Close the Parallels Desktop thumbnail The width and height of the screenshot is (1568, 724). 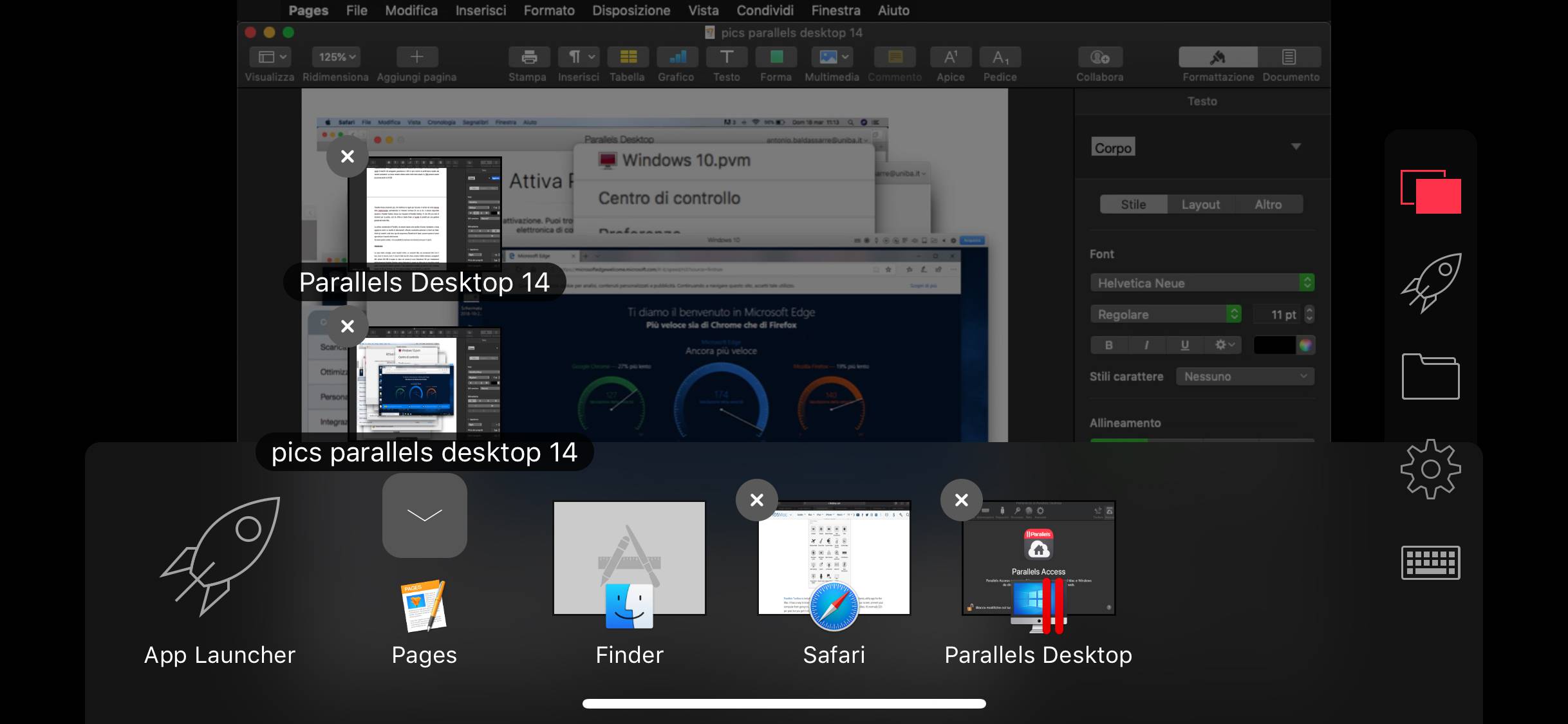click(962, 500)
